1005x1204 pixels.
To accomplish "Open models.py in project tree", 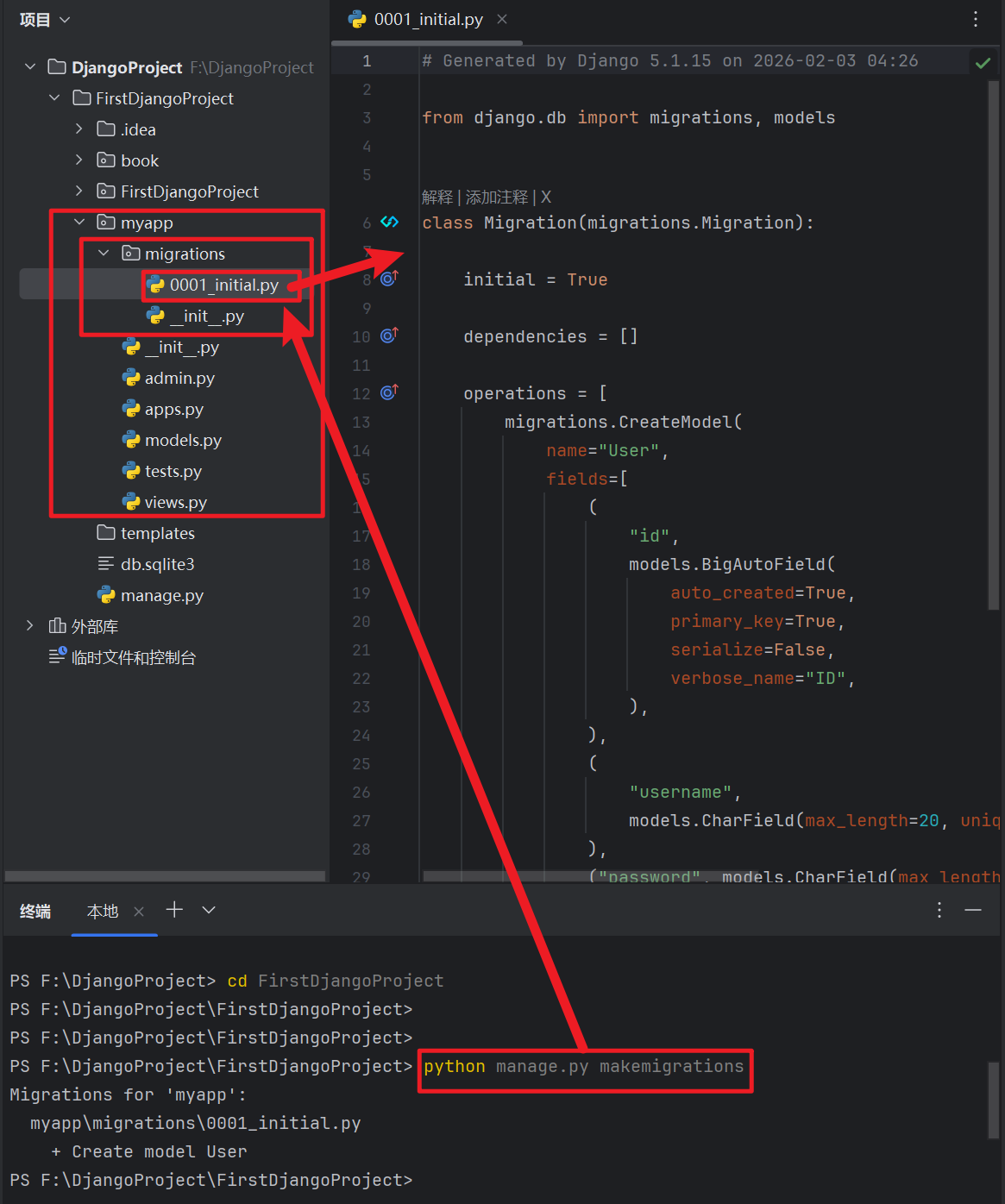I will [x=183, y=440].
